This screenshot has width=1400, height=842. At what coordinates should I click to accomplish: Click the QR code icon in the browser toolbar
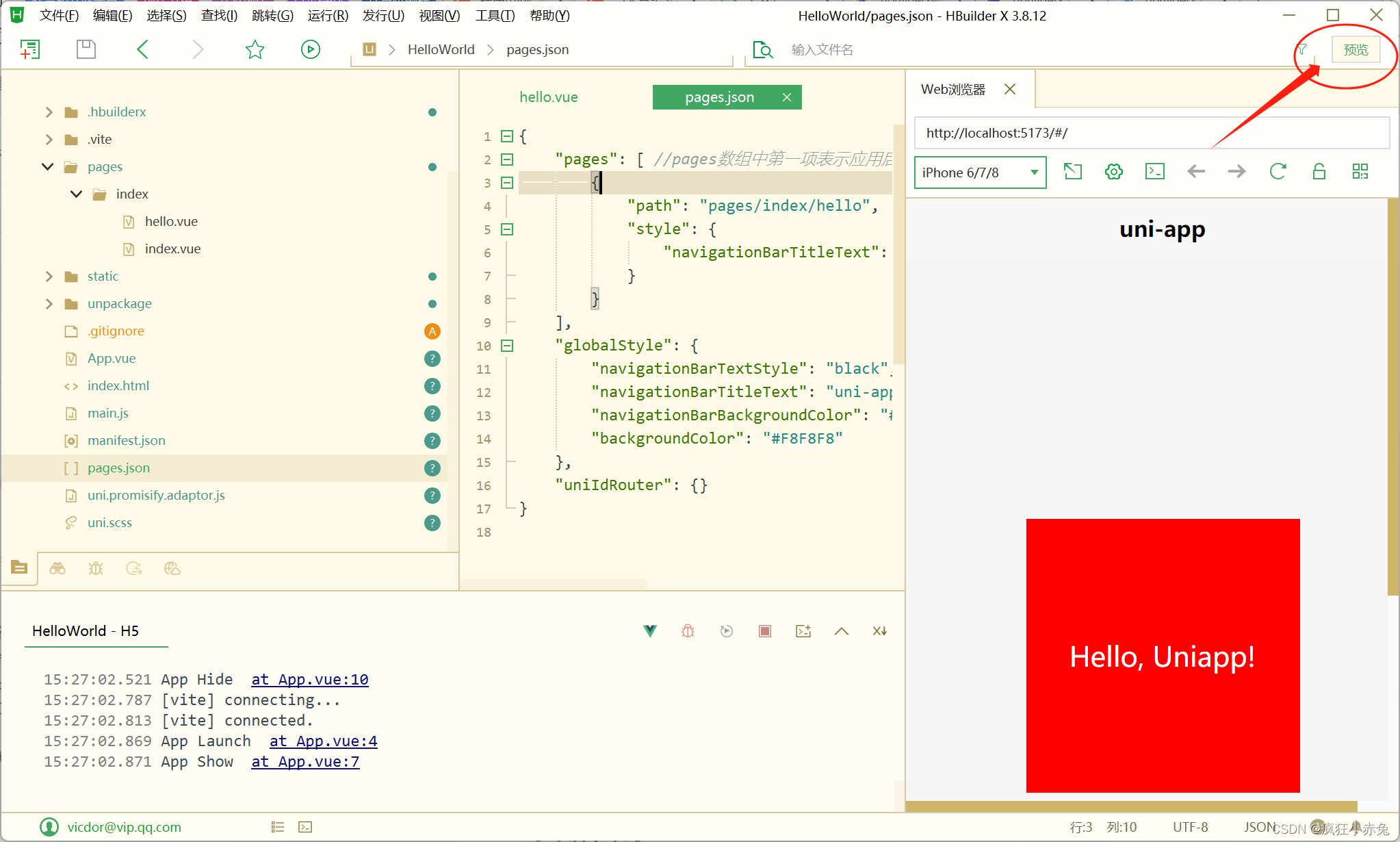click(x=1360, y=171)
